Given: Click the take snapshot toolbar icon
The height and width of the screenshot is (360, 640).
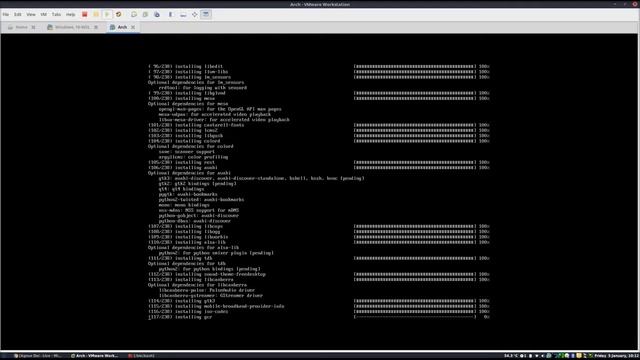Looking at the screenshot, I should point(134,14).
